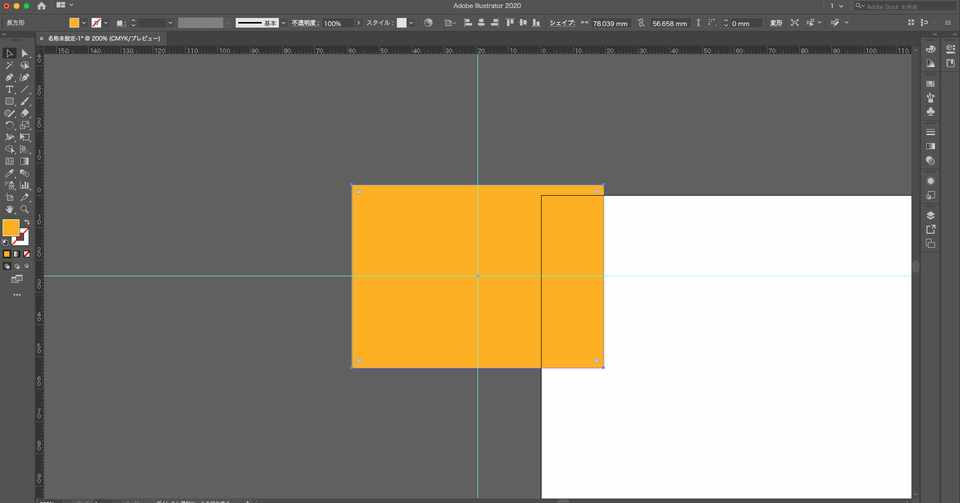Image resolution: width=960 pixels, height=503 pixels.
Task: Click the Transform label link
Action: click(776, 23)
